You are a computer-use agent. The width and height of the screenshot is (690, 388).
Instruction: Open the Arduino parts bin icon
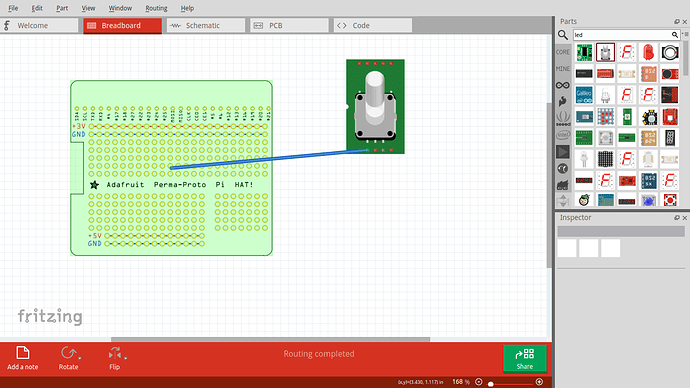(563, 85)
